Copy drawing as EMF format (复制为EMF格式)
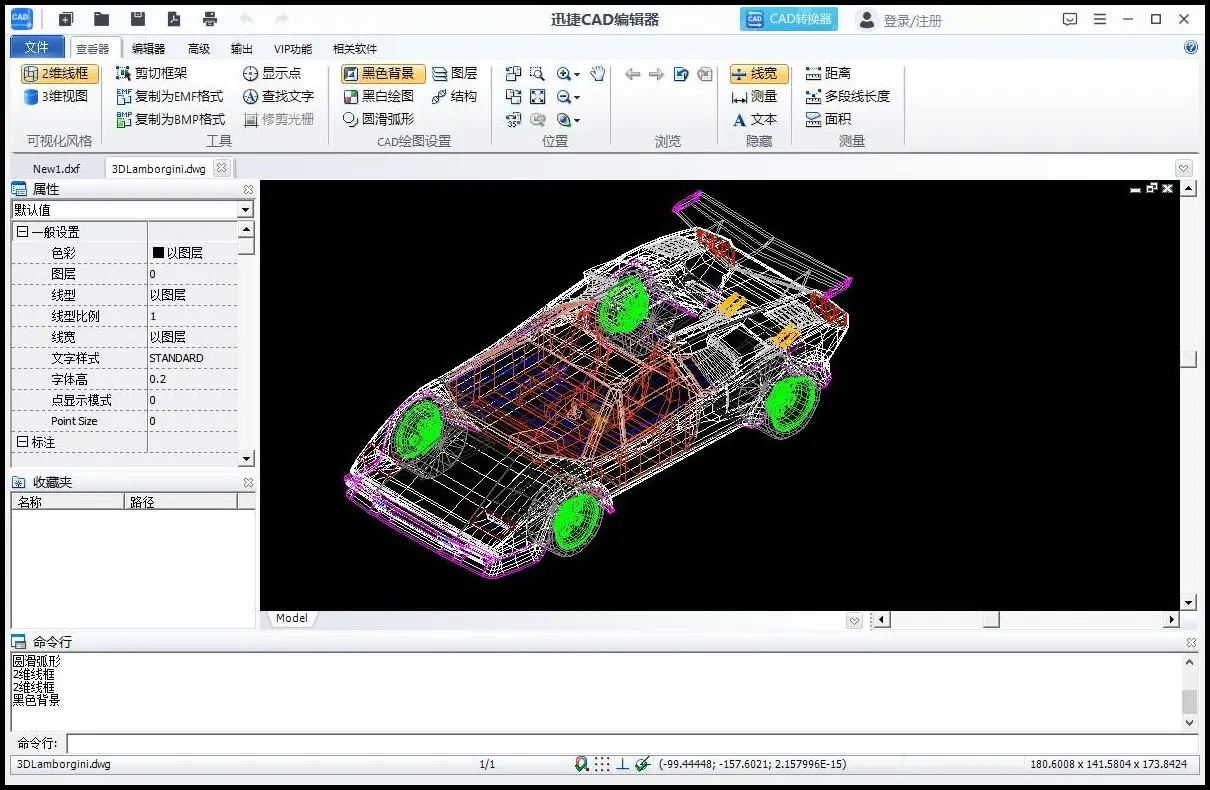This screenshot has height=790, width=1210. pyautogui.click(x=170, y=96)
